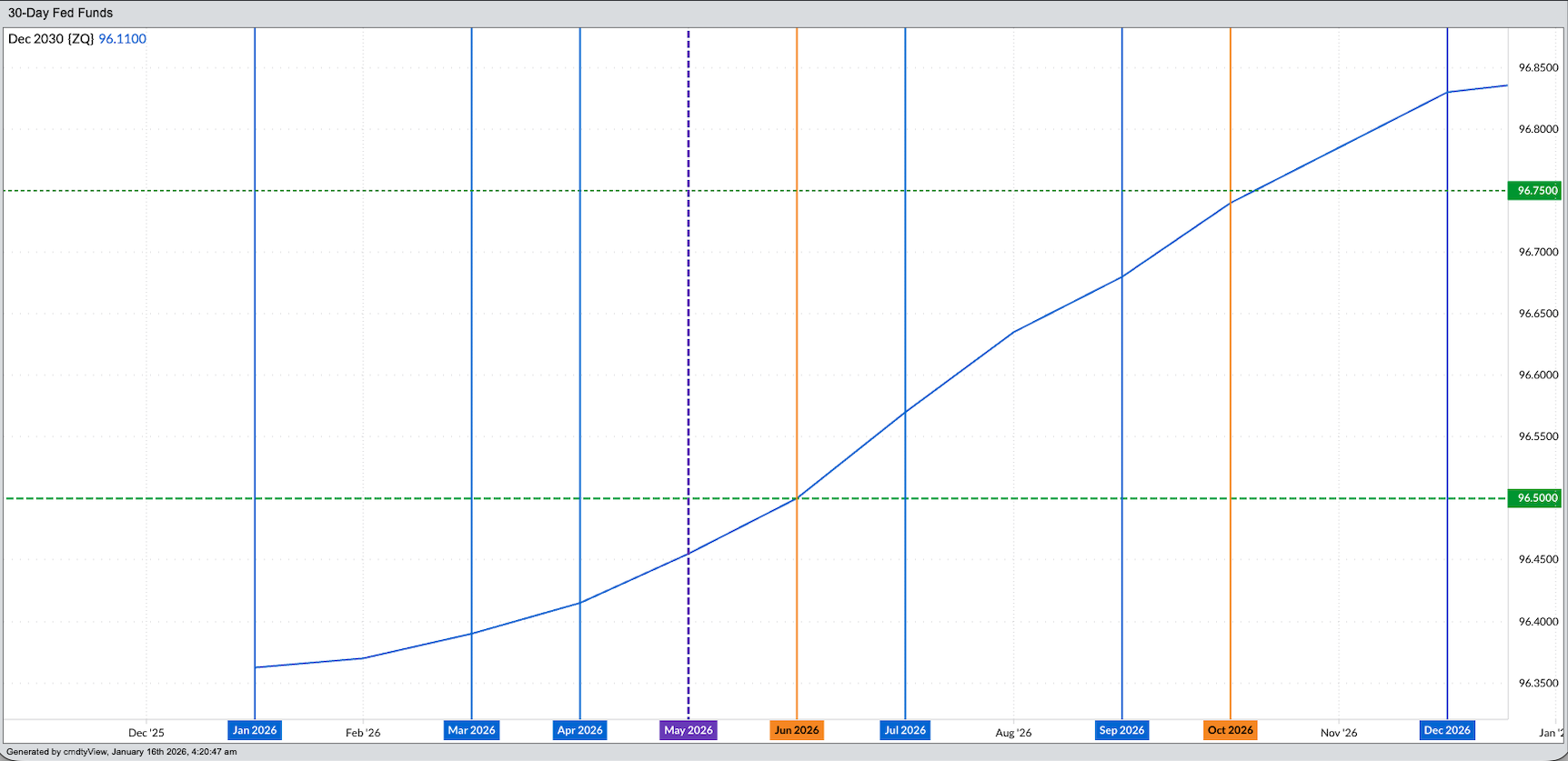Screen dimensions: 1568x761
Task: Click the Dec 2026 date marker
Action: click(1447, 730)
